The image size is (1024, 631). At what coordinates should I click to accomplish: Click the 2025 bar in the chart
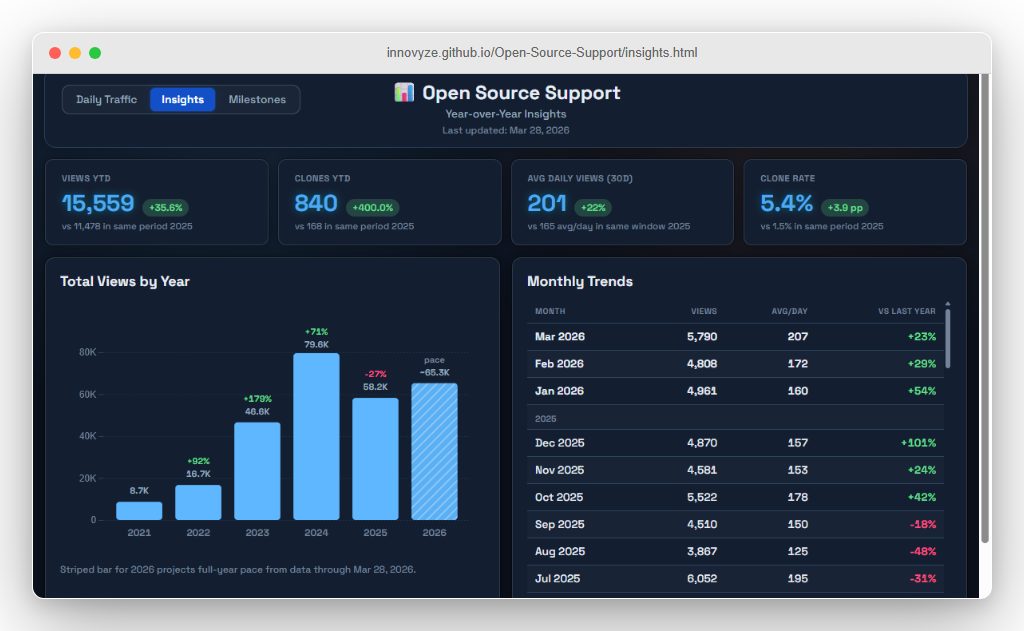(x=376, y=459)
